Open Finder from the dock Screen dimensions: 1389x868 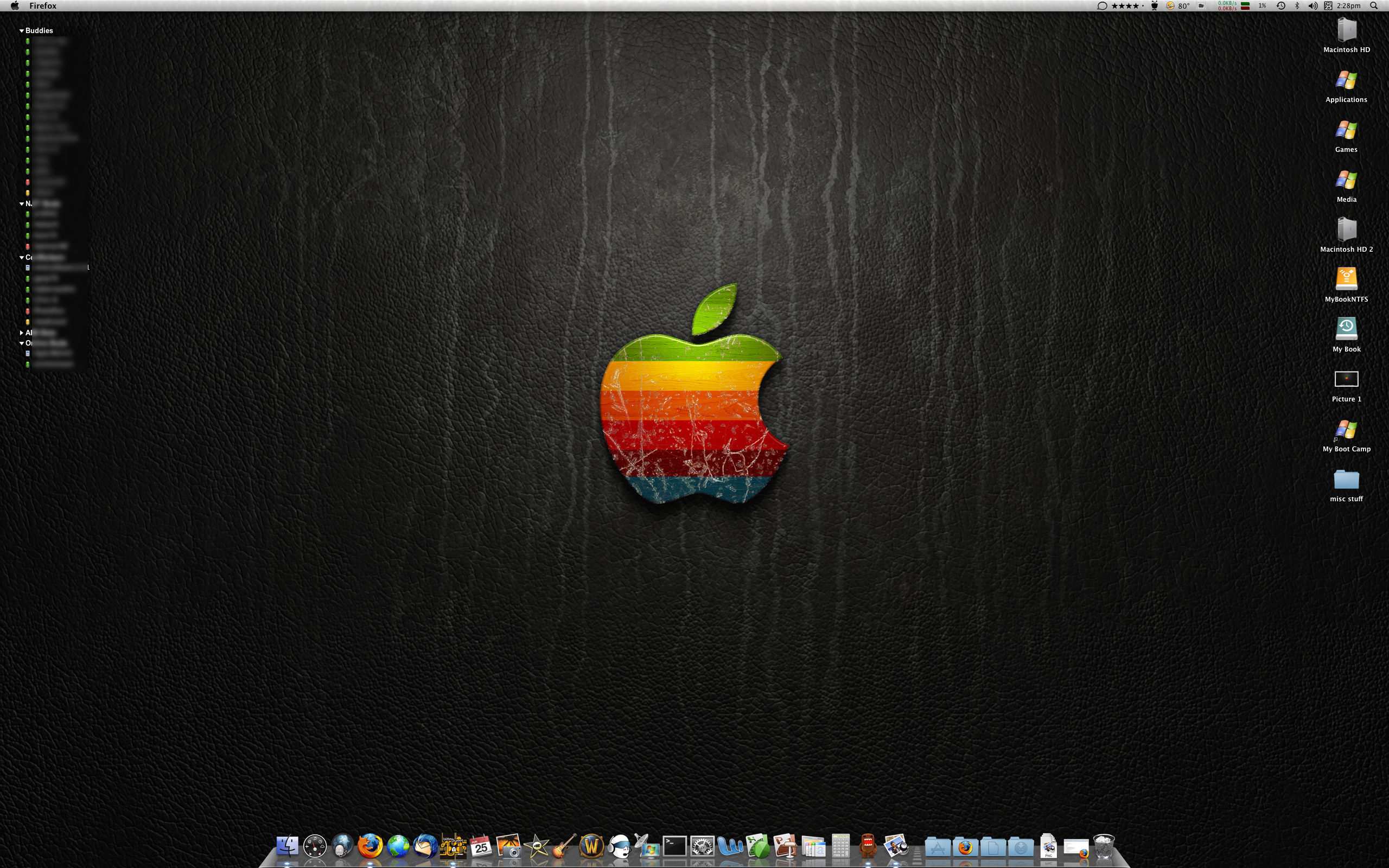point(287,846)
